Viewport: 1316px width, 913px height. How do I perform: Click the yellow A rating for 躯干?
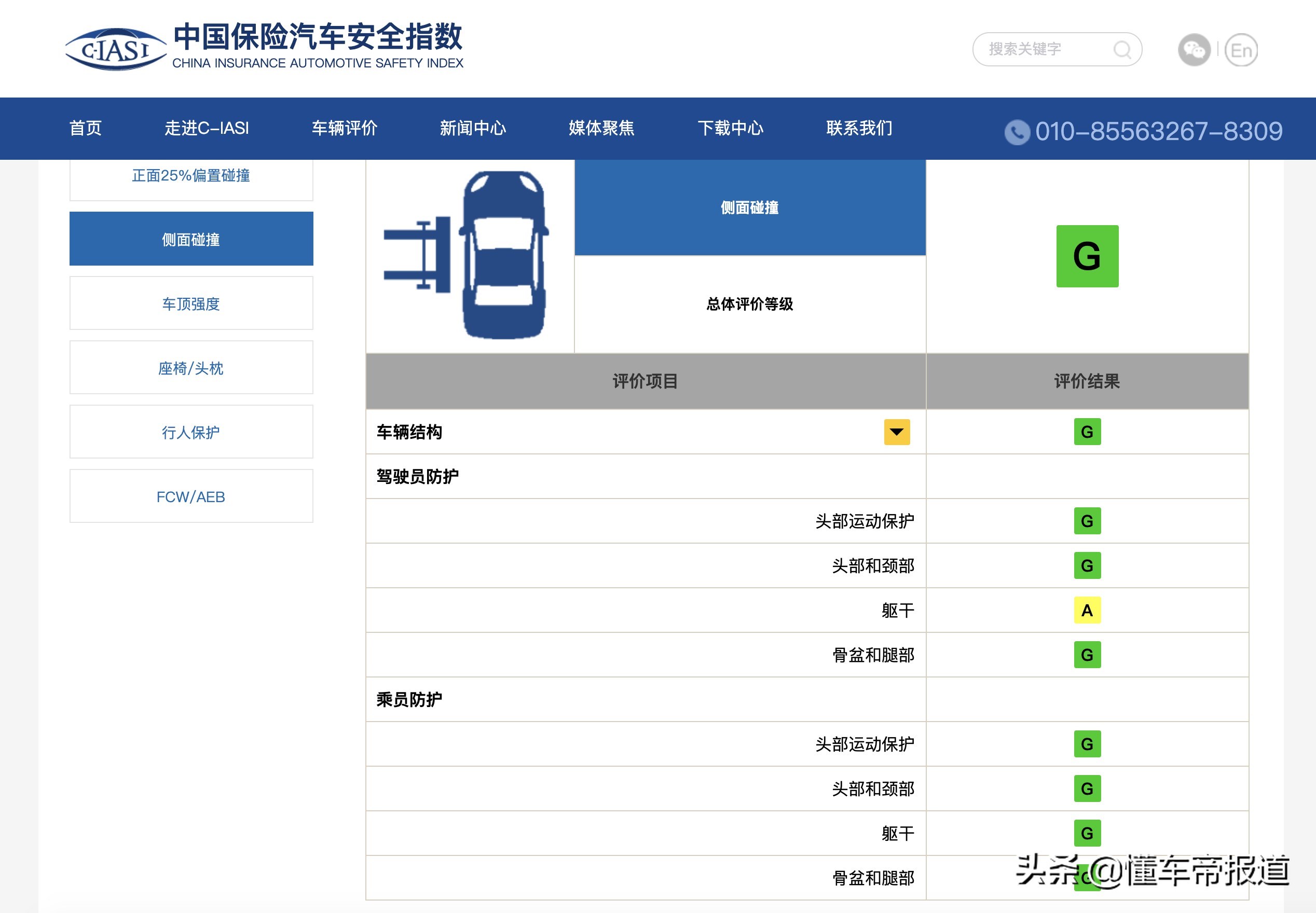click(1087, 611)
